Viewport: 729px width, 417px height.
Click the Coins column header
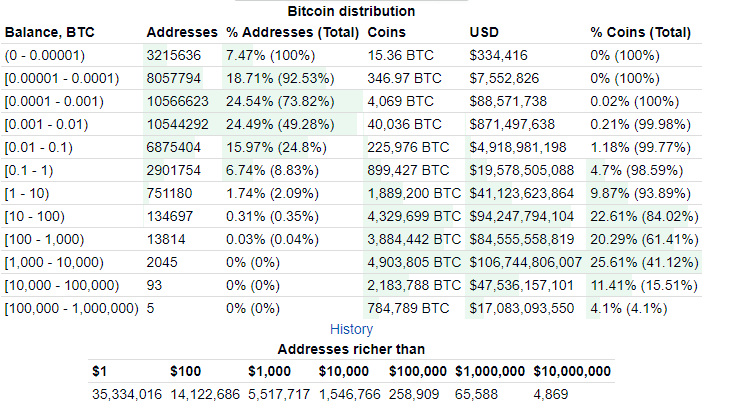coord(387,32)
